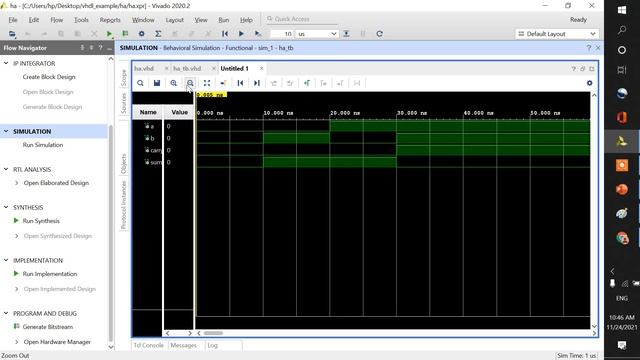
Task: Click Run for specified time icon
Action: click(x=258, y=34)
